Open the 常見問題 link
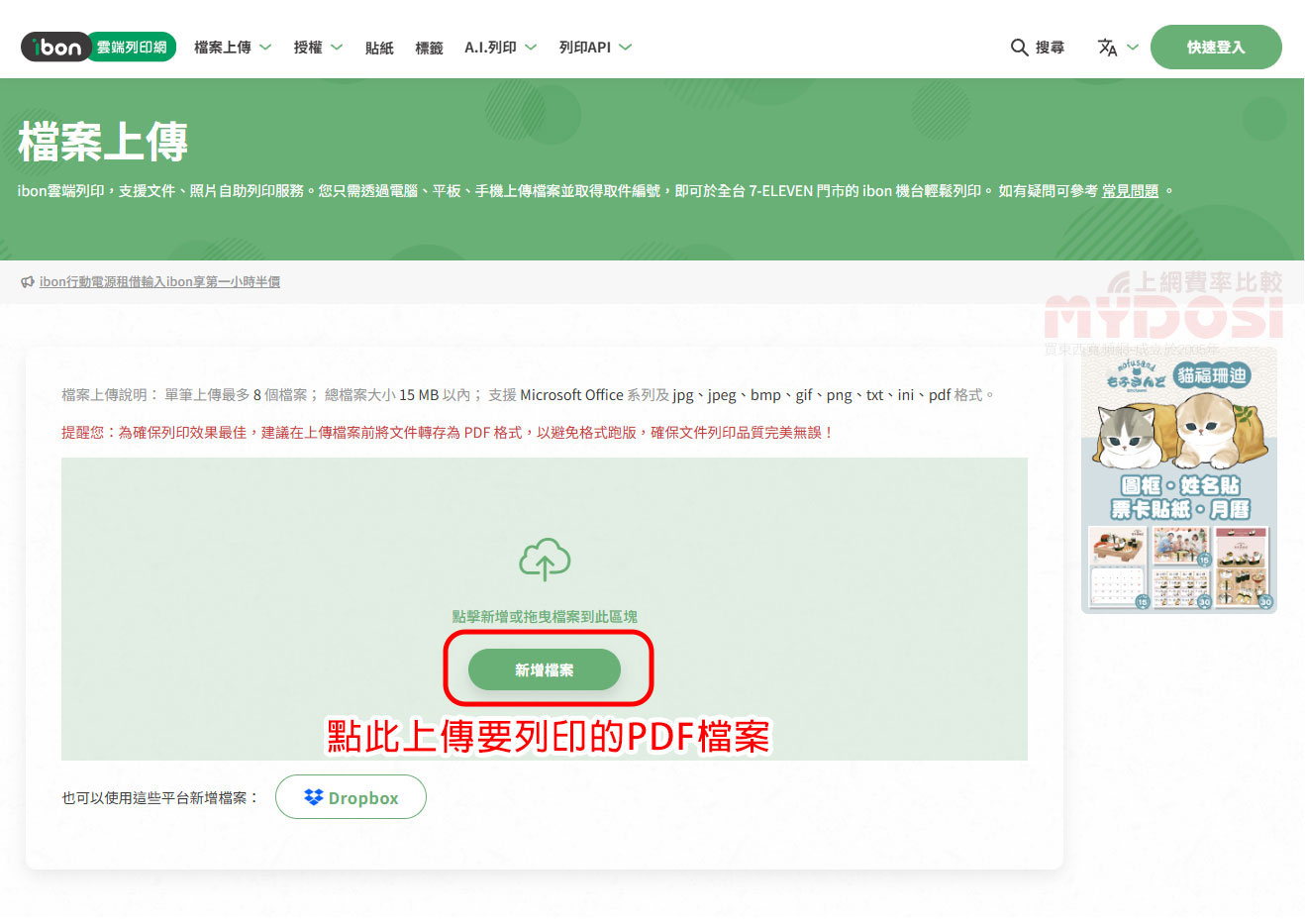The image size is (1305, 924). click(1130, 191)
